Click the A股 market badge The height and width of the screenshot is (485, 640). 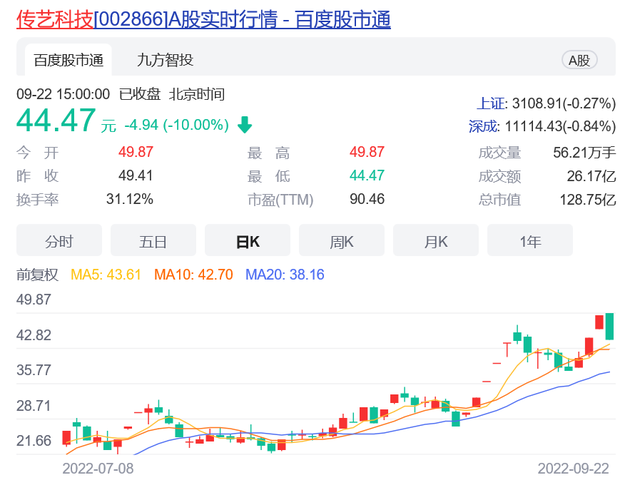tap(579, 60)
